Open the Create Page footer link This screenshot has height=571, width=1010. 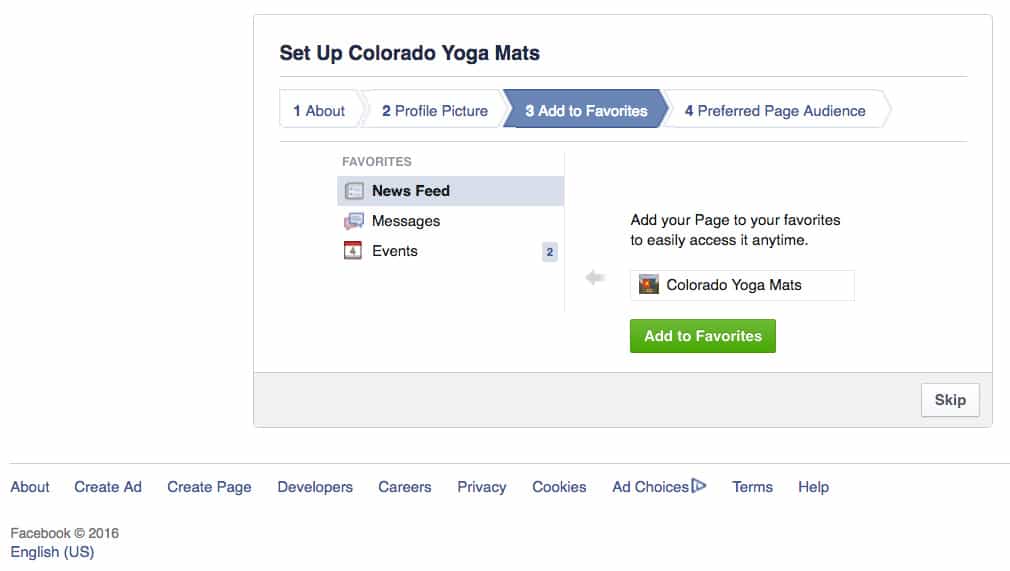209,487
